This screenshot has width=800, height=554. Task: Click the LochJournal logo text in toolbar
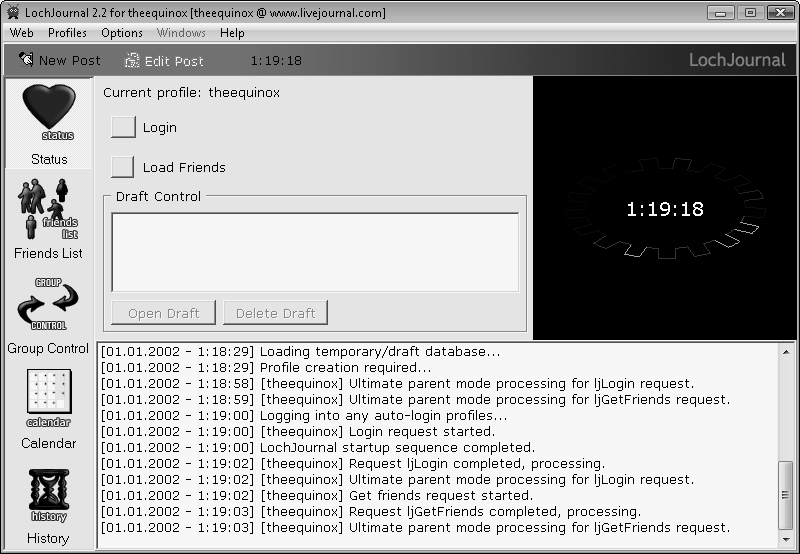(x=737, y=60)
